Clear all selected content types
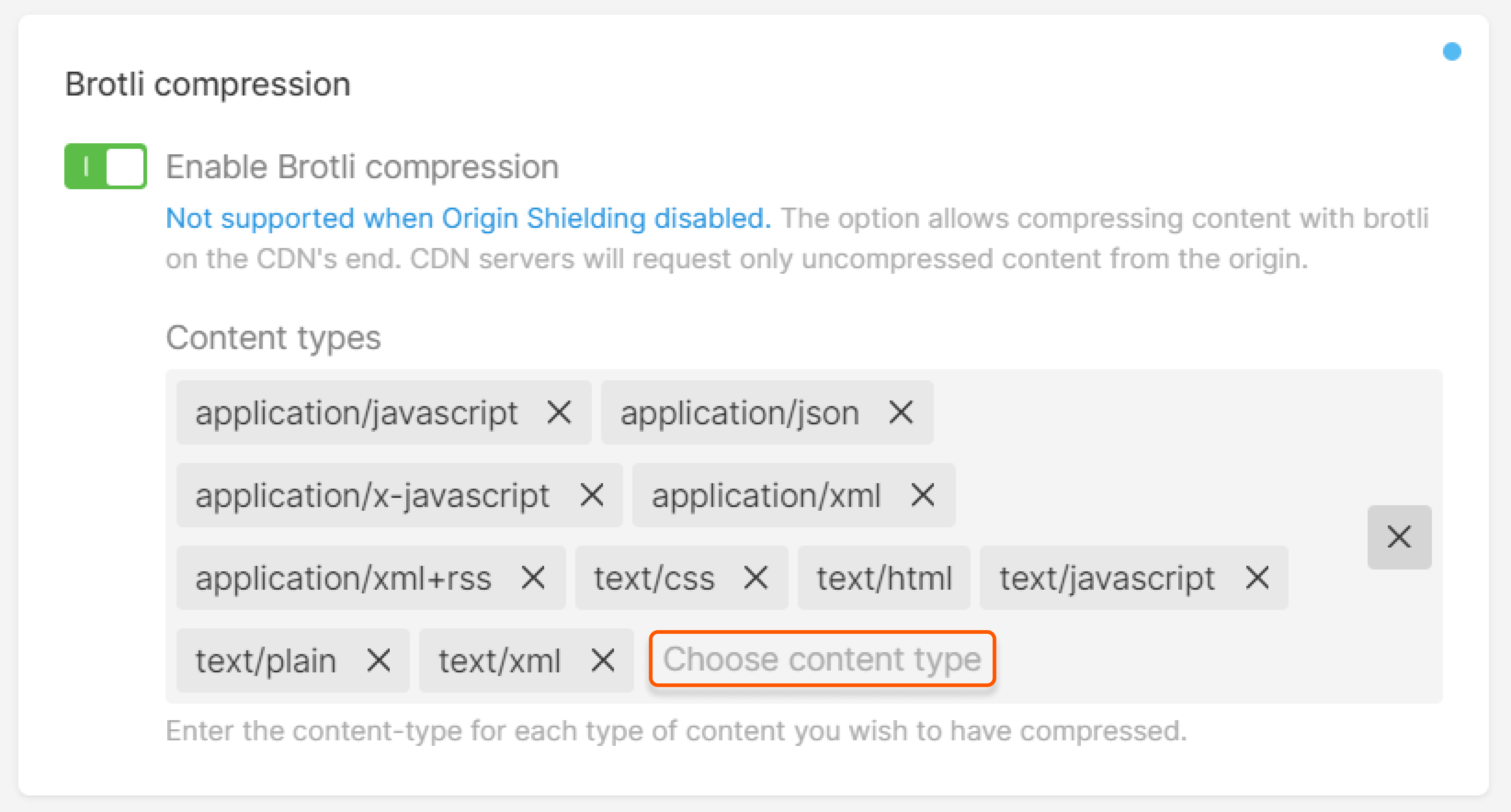This screenshot has width=1511, height=812. (1399, 537)
